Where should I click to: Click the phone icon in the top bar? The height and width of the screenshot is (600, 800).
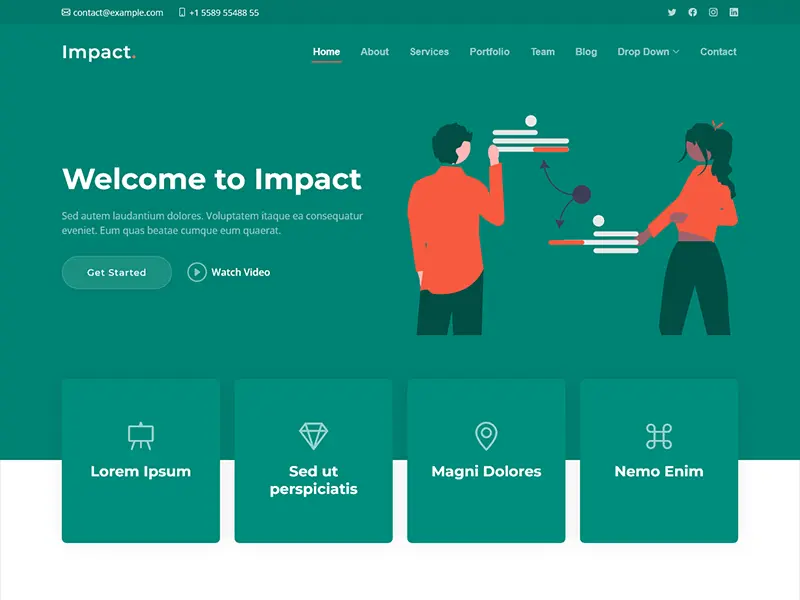(x=180, y=13)
